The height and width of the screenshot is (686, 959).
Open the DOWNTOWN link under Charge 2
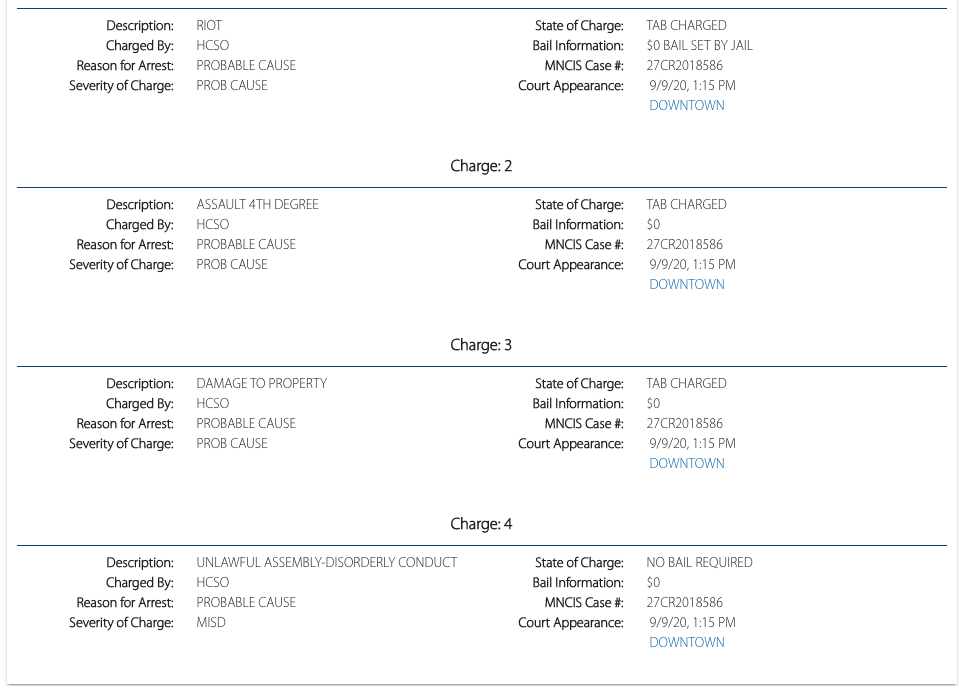[686, 284]
